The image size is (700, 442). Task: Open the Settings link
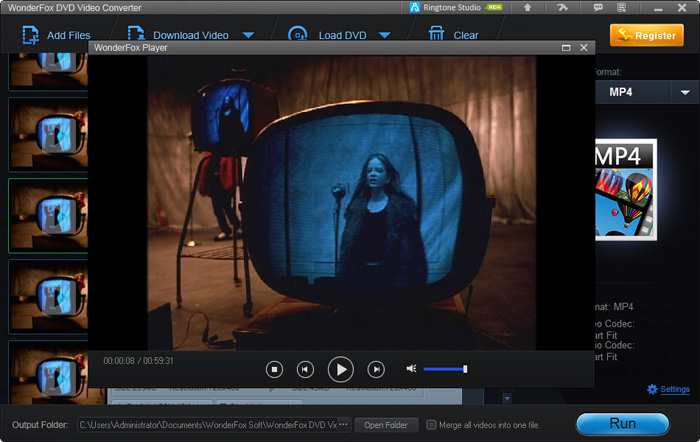(x=675, y=389)
